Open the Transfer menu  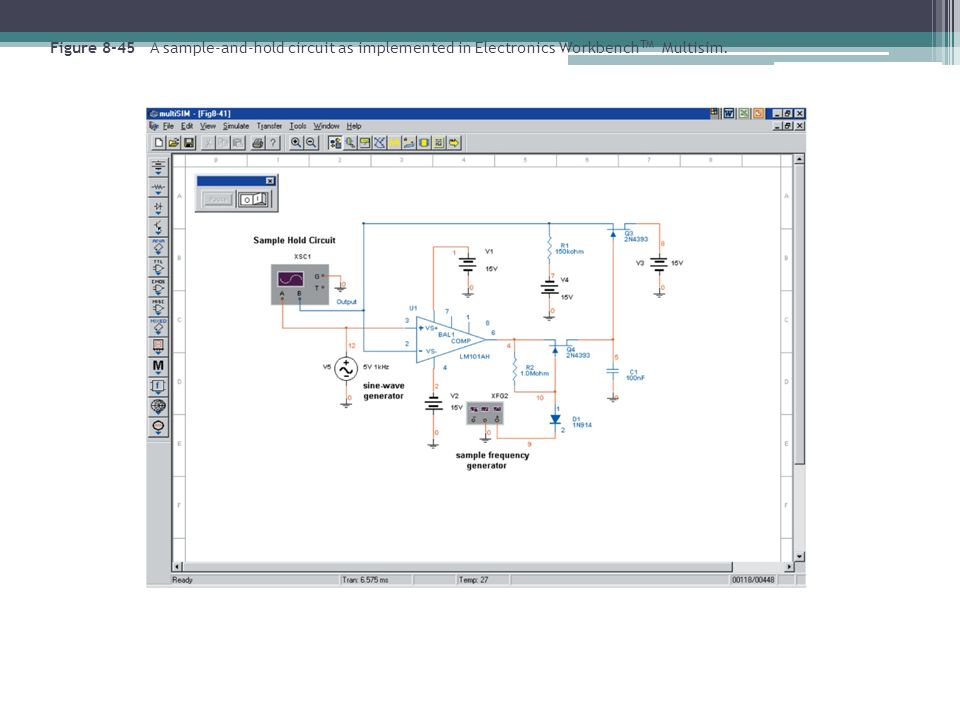click(x=269, y=126)
